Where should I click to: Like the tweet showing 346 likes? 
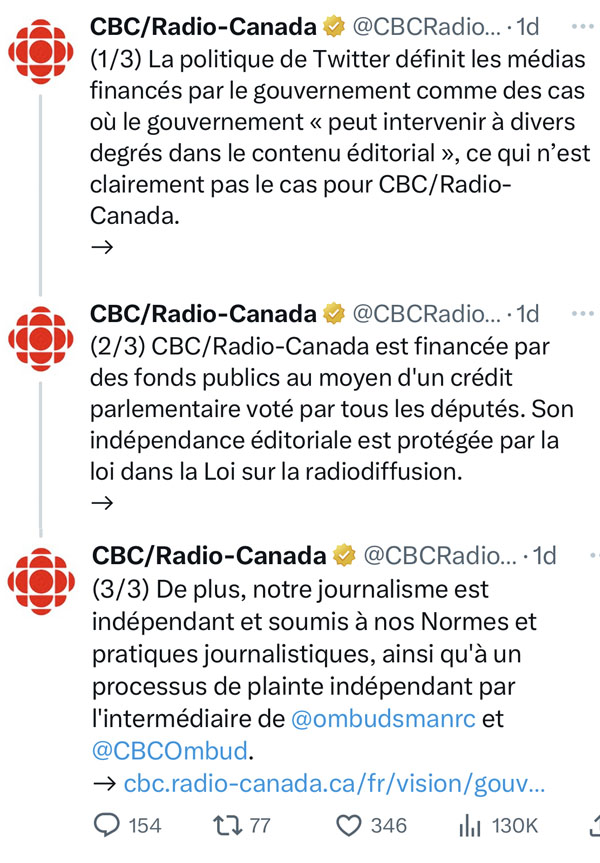tap(348, 826)
